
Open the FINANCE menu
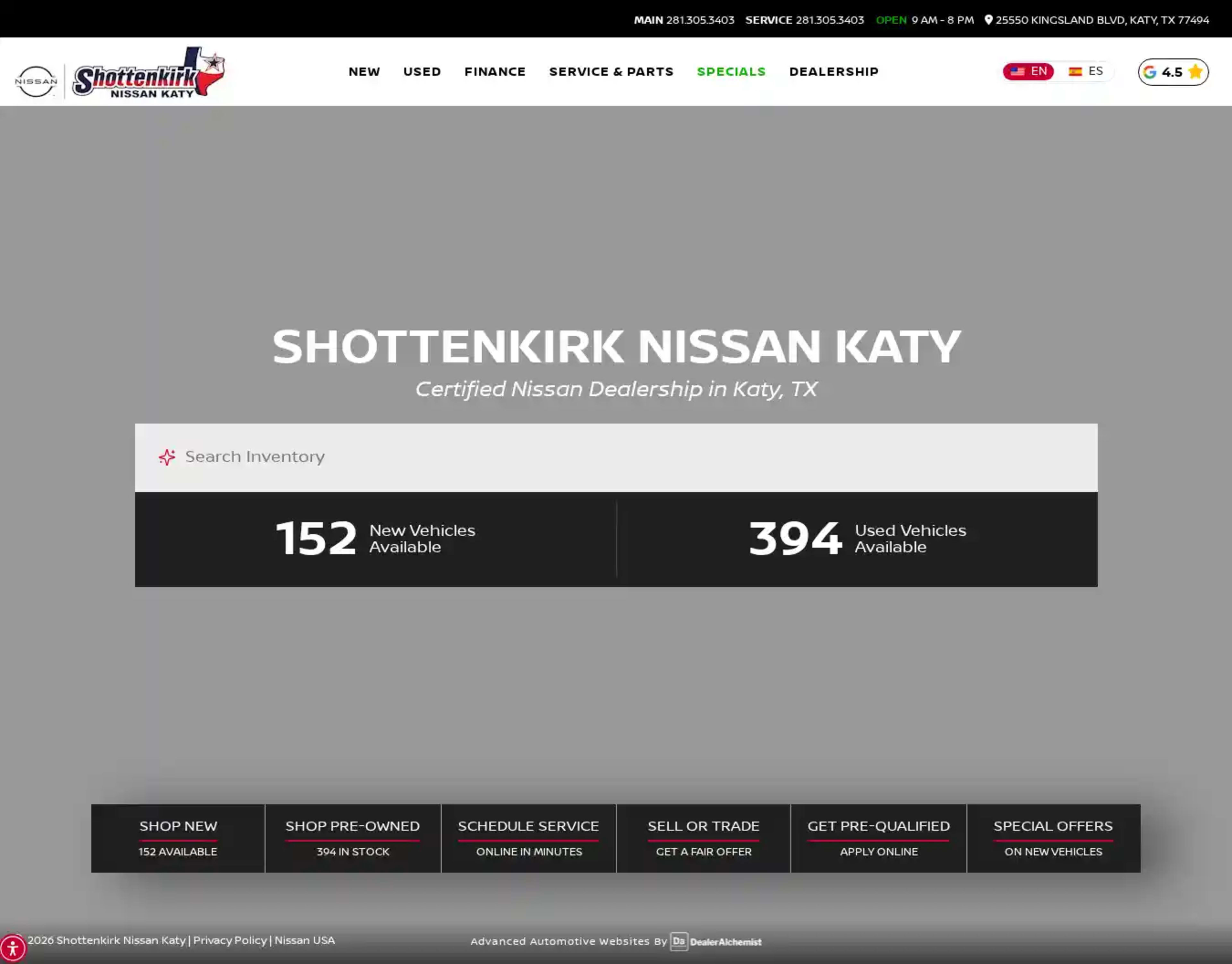click(x=495, y=72)
